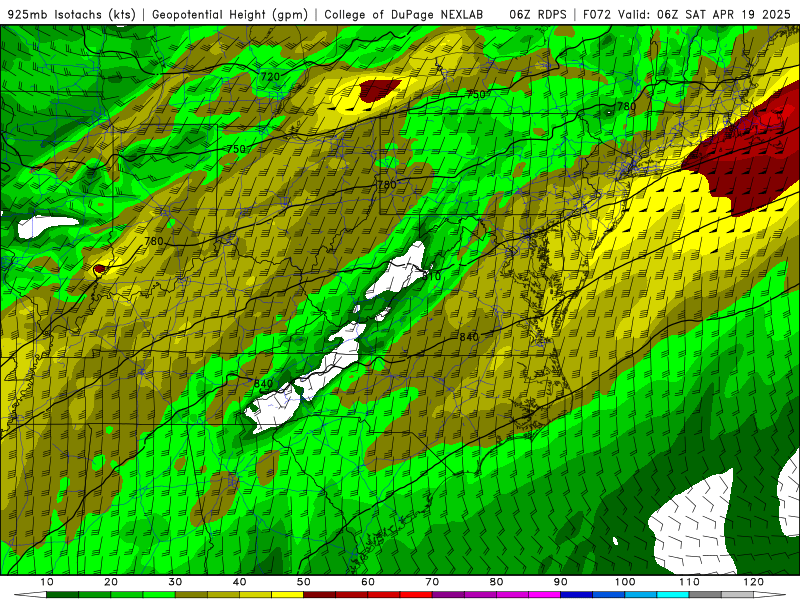Click the colorbar label 40
This screenshot has width=800, height=600.
(x=239, y=582)
